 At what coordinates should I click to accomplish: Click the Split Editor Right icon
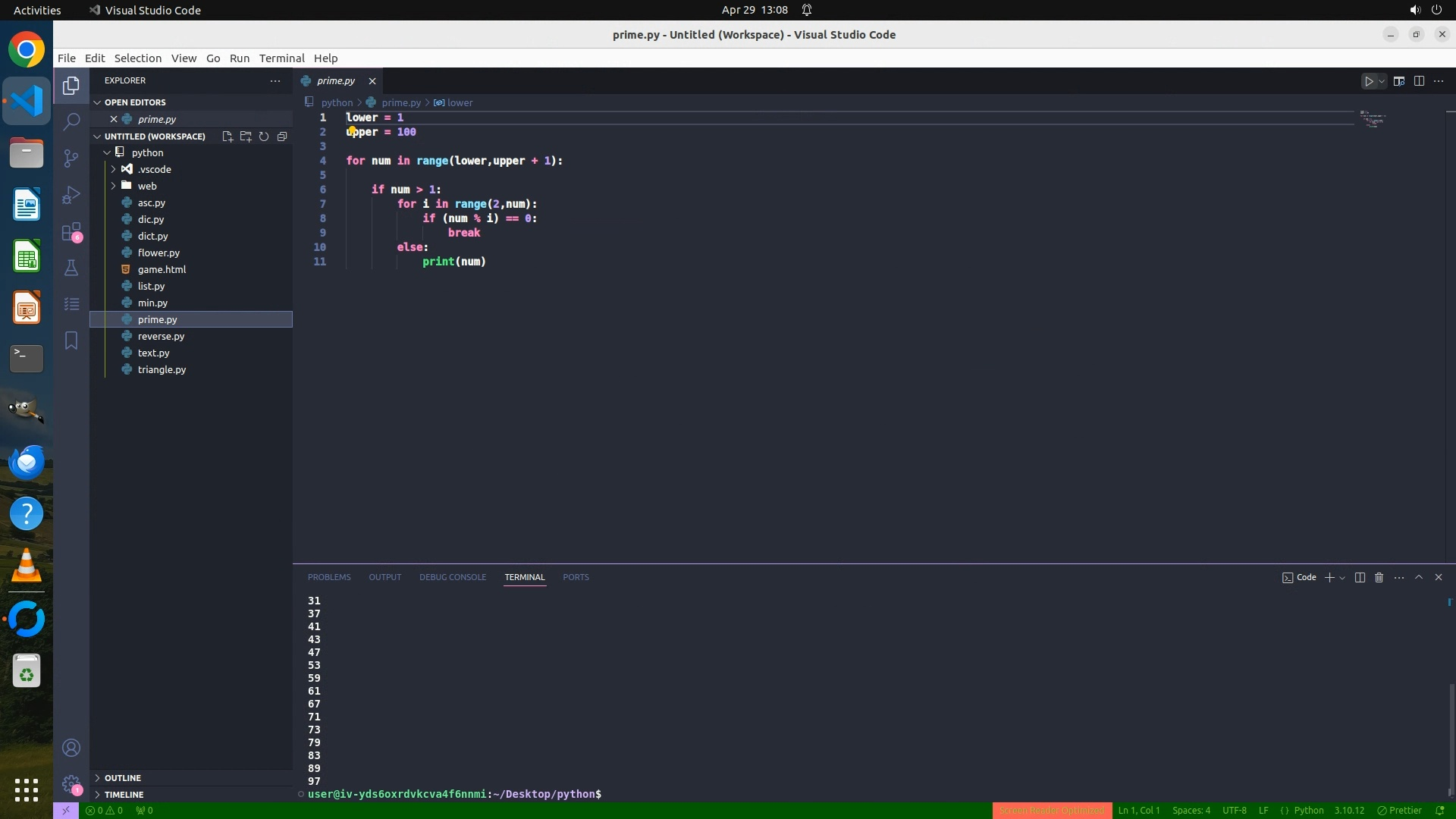(x=1419, y=81)
